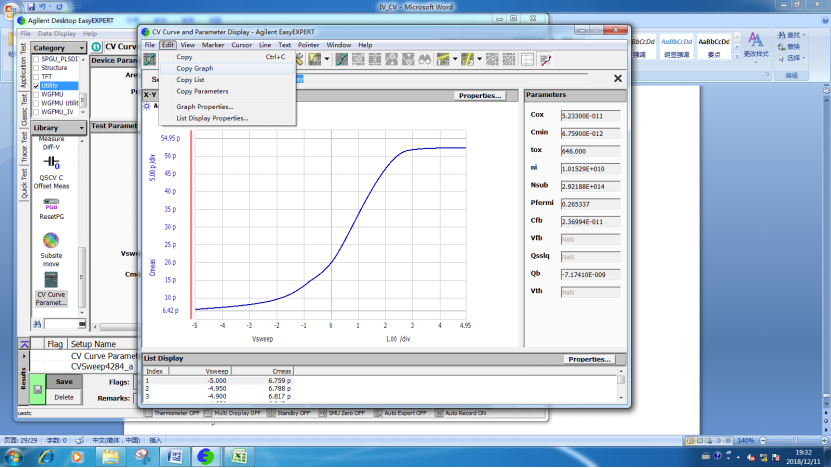Screen dimensions: 831x468
Task: Choose Graph Properties from the Edit menu
Action: 205,107
